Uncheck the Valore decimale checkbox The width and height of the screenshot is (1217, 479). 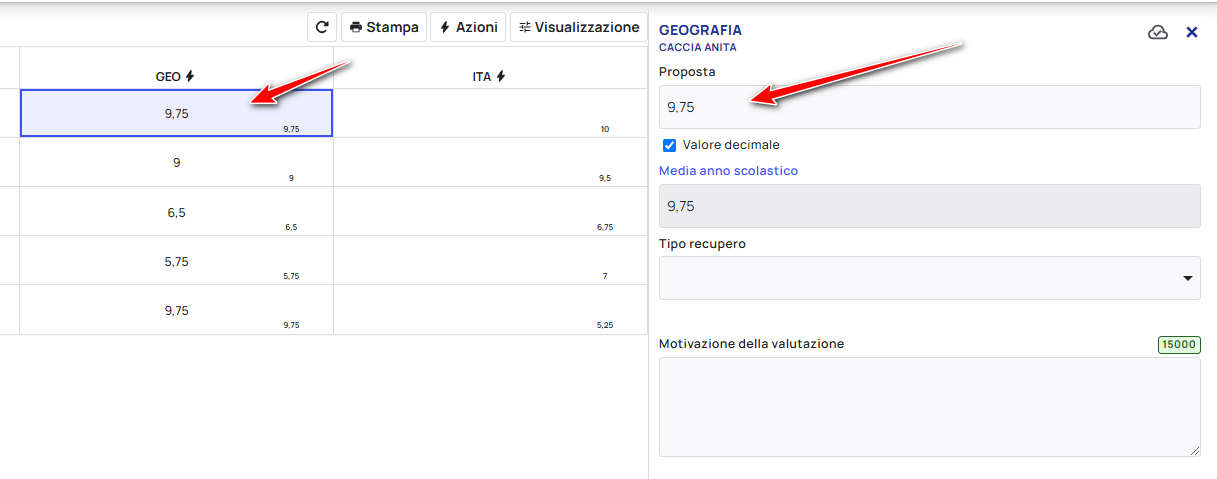[670, 145]
